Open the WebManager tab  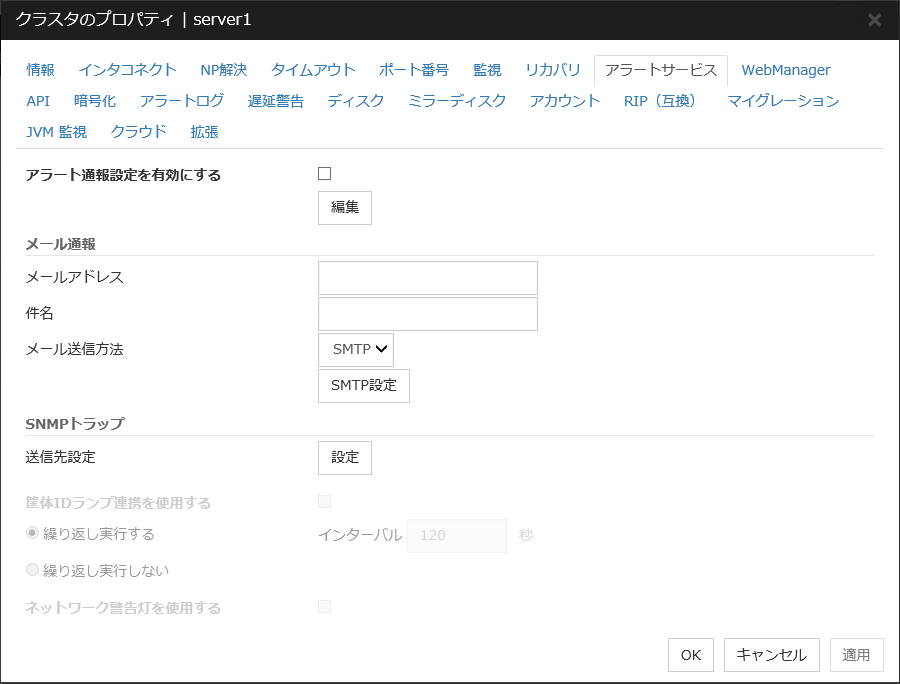[785, 70]
